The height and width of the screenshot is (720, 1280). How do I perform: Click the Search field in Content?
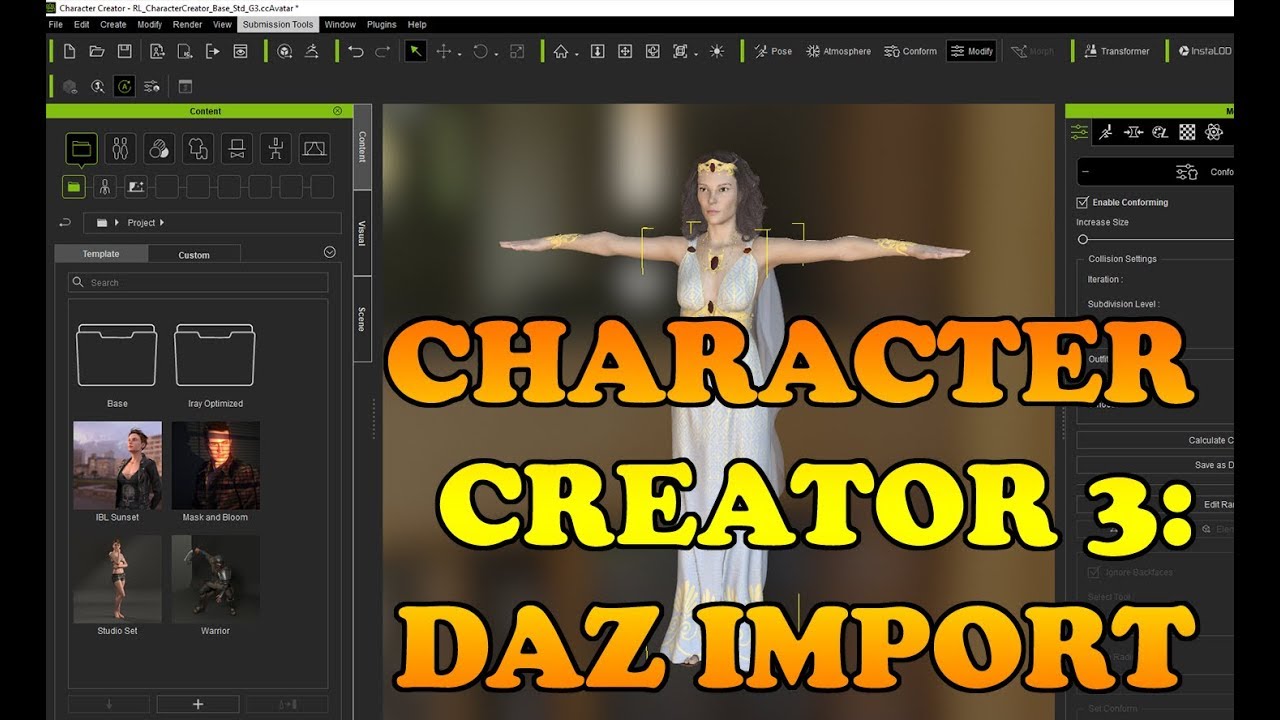[x=198, y=282]
